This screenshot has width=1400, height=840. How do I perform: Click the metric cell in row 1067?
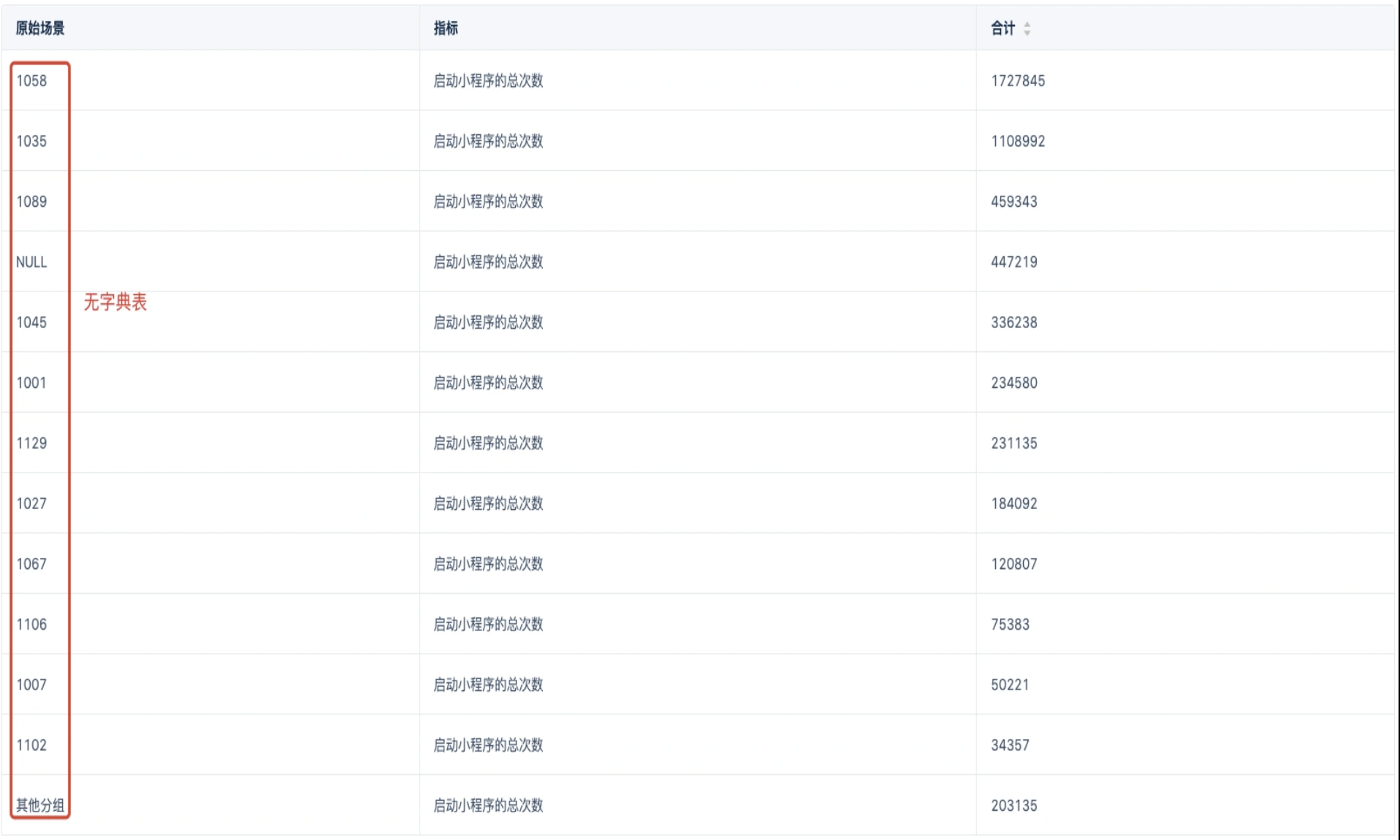click(488, 564)
